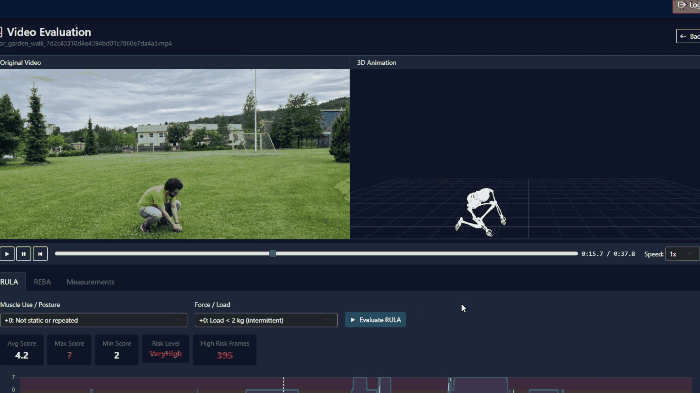
Task: Switch to the REBA tab
Action: [x=42, y=282]
